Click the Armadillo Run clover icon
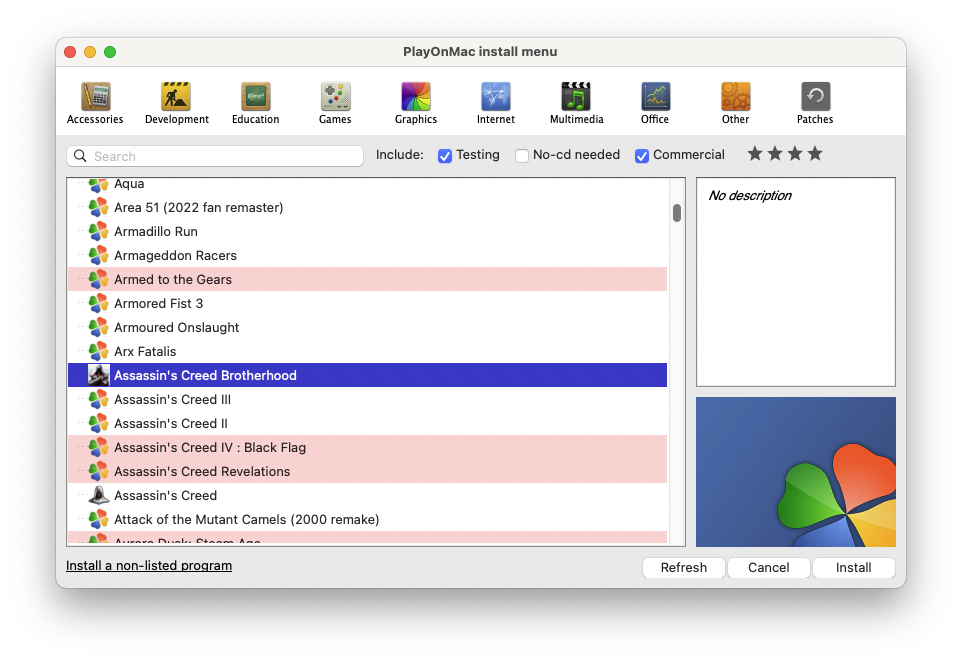Viewport: 962px width, 662px height. 99,231
